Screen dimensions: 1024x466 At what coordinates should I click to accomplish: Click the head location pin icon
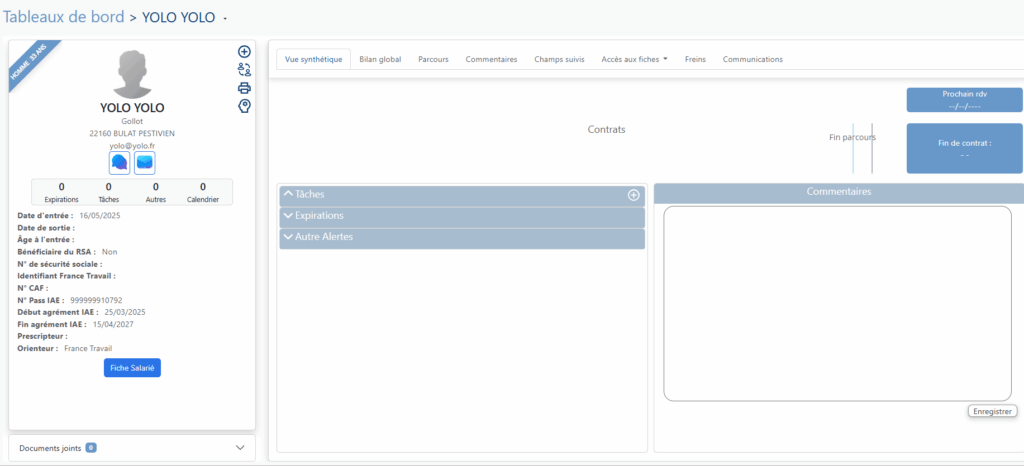point(244,106)
